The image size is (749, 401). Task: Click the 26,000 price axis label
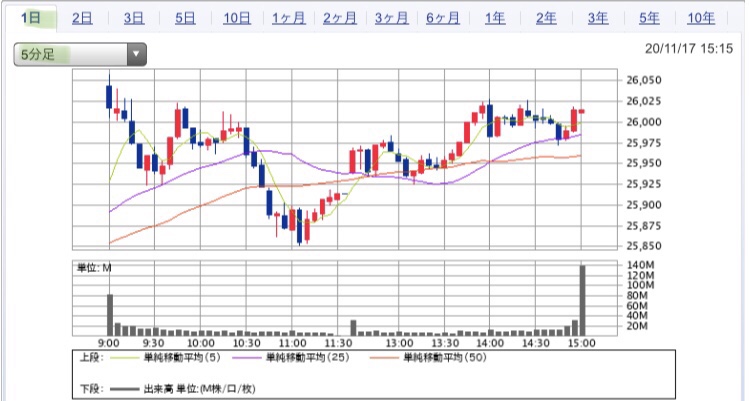(643, 122)
